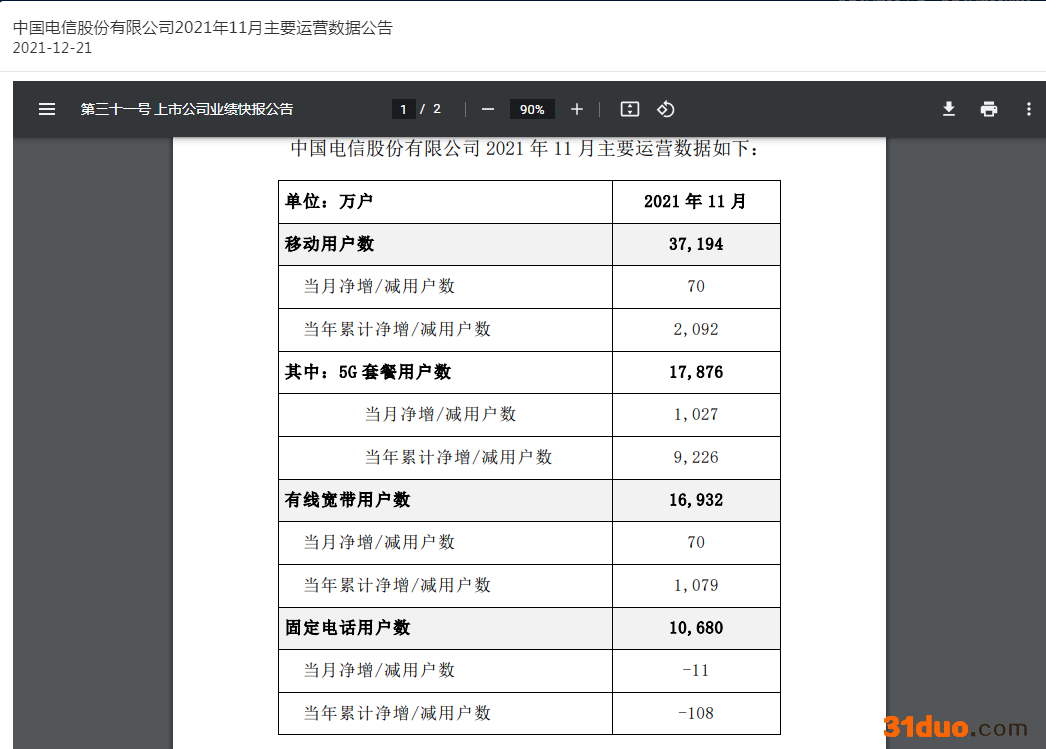Screen dimensions: 1046x749
Task: Select the 90% zoom level field
Action: pos(532,109)
